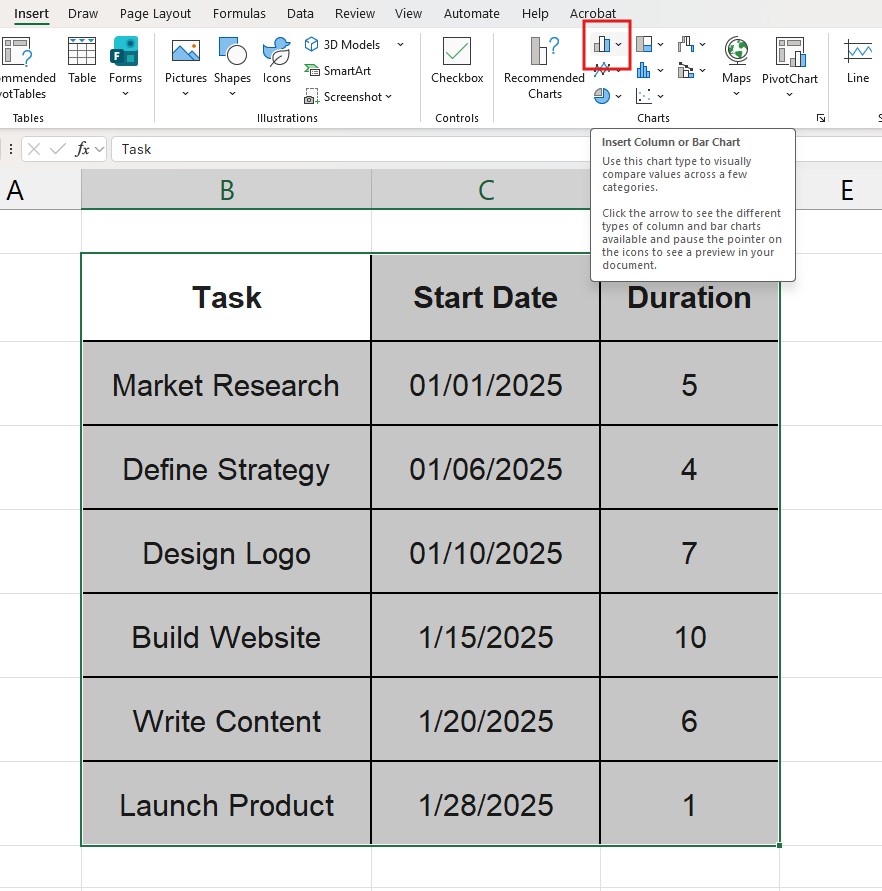Select the column C header
The width and height of the screenshot is (882, 891).
(486, 190)
